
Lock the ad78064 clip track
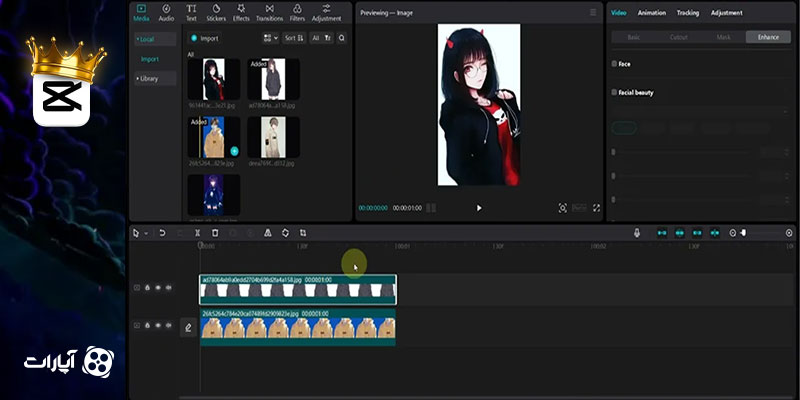147,287
